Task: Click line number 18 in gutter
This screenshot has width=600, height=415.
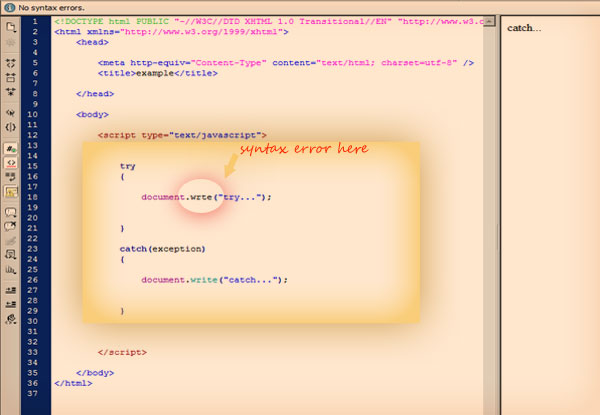Action: click(33, 197)
